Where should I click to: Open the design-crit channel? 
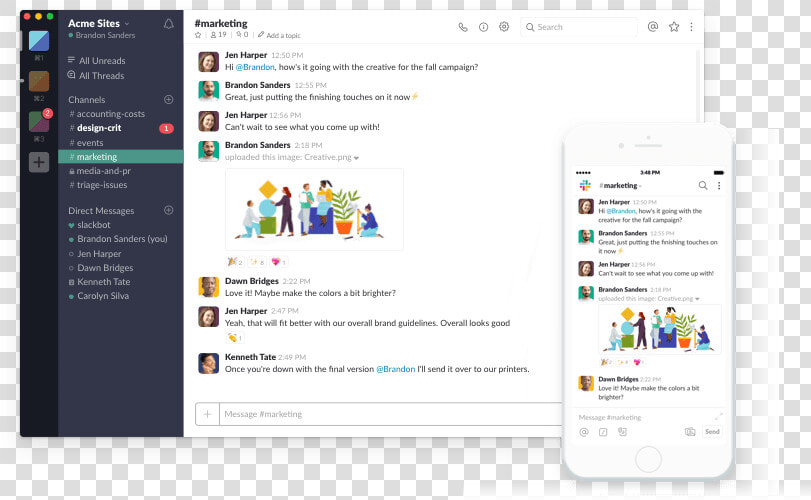click(x=95, y=128)
